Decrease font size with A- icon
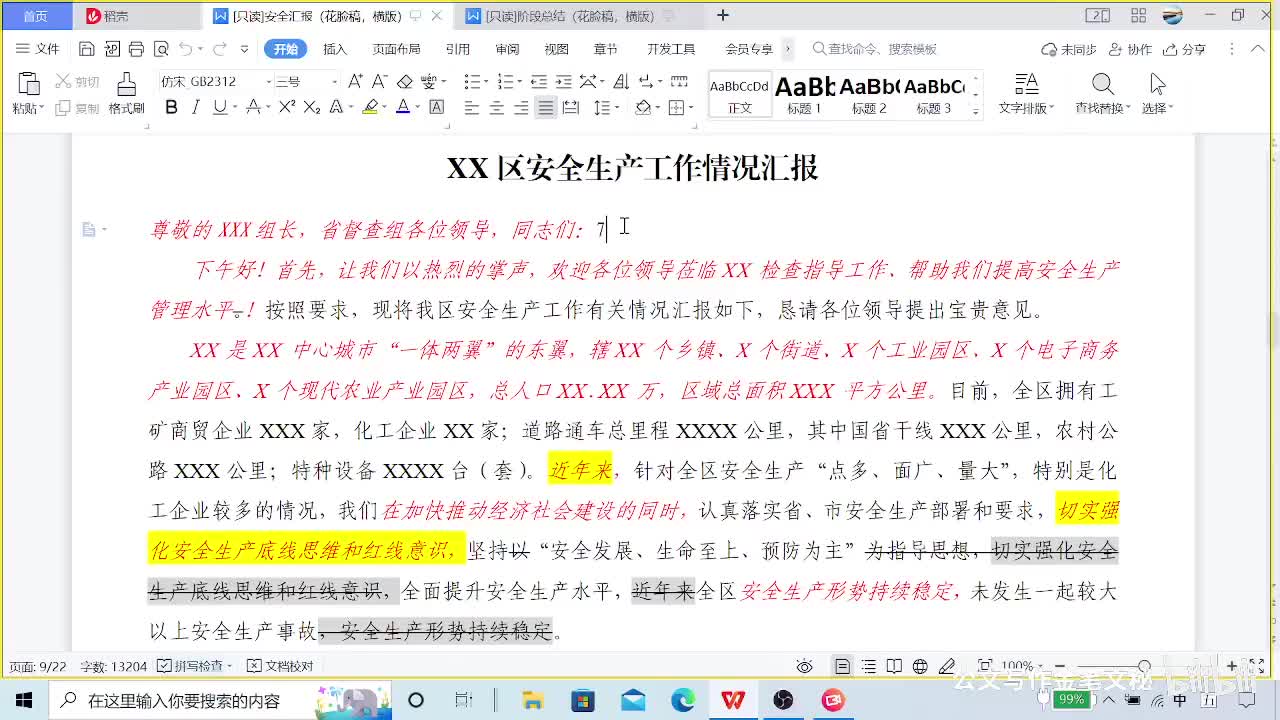Screen dimensions: 1280x720 coord(379,82)
